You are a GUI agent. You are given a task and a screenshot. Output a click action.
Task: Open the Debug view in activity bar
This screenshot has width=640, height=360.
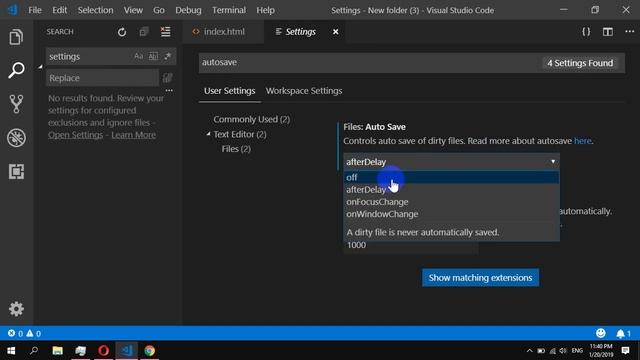click(16, 138)
